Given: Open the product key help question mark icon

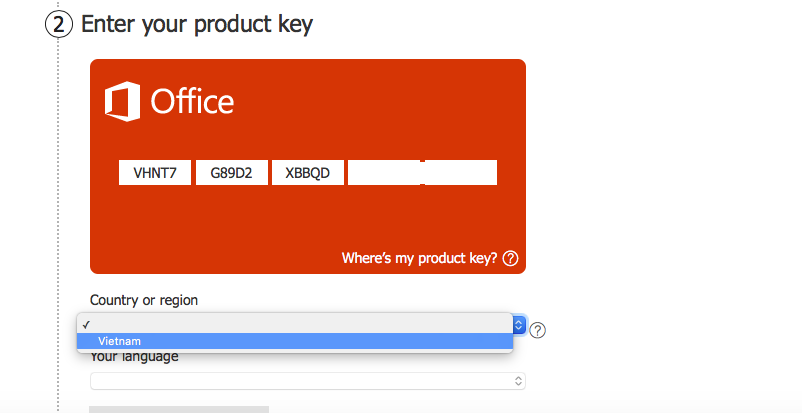Looking at the screenshot, I should [x=510, y=258].
